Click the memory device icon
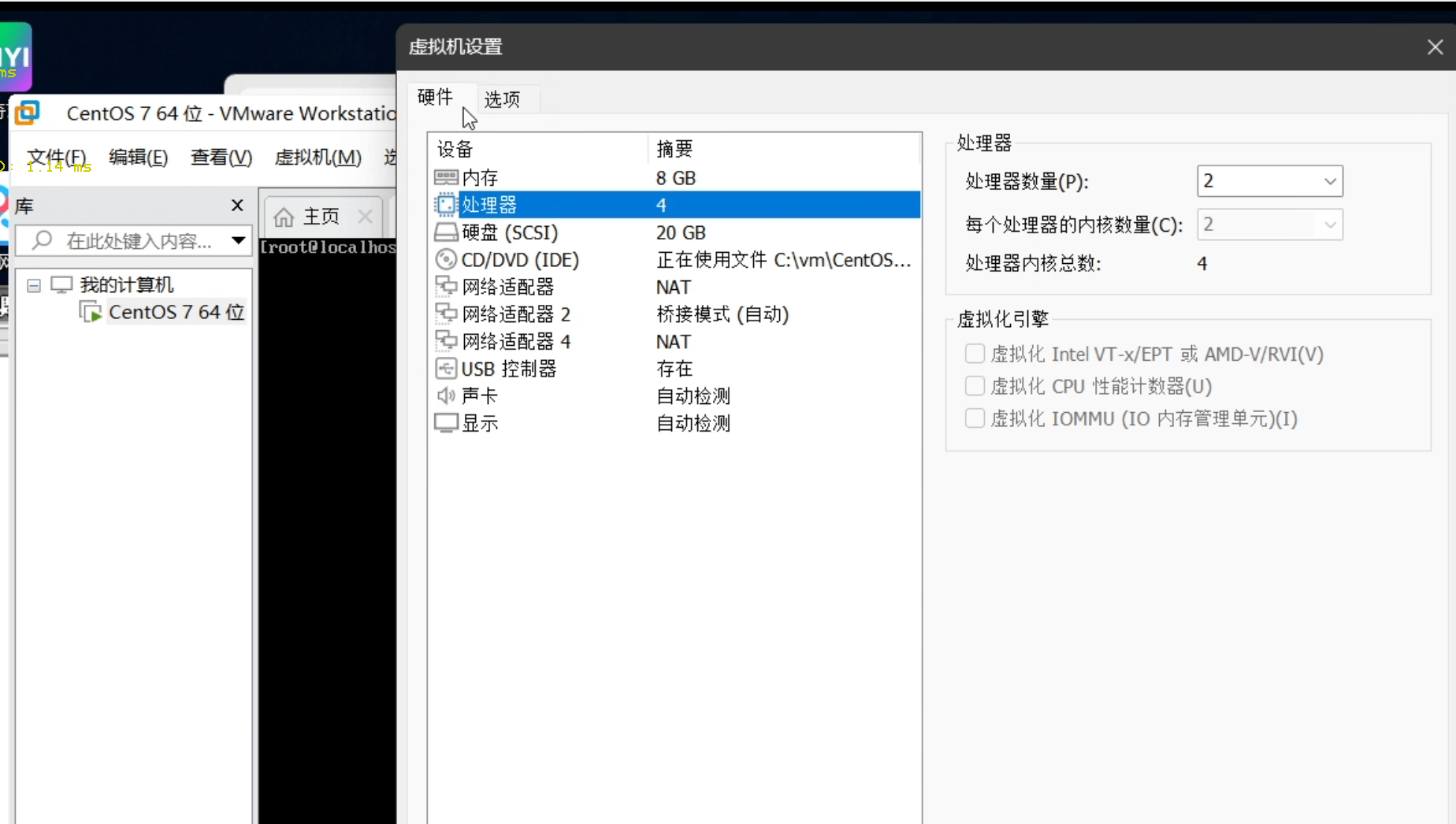1456x824 pixels. tap(446, 177)
